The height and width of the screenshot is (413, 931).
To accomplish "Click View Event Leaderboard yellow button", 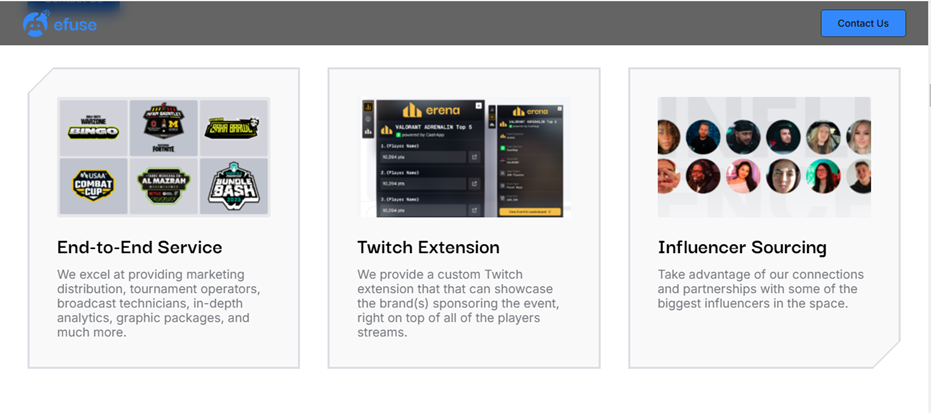I will click(529, 212).
